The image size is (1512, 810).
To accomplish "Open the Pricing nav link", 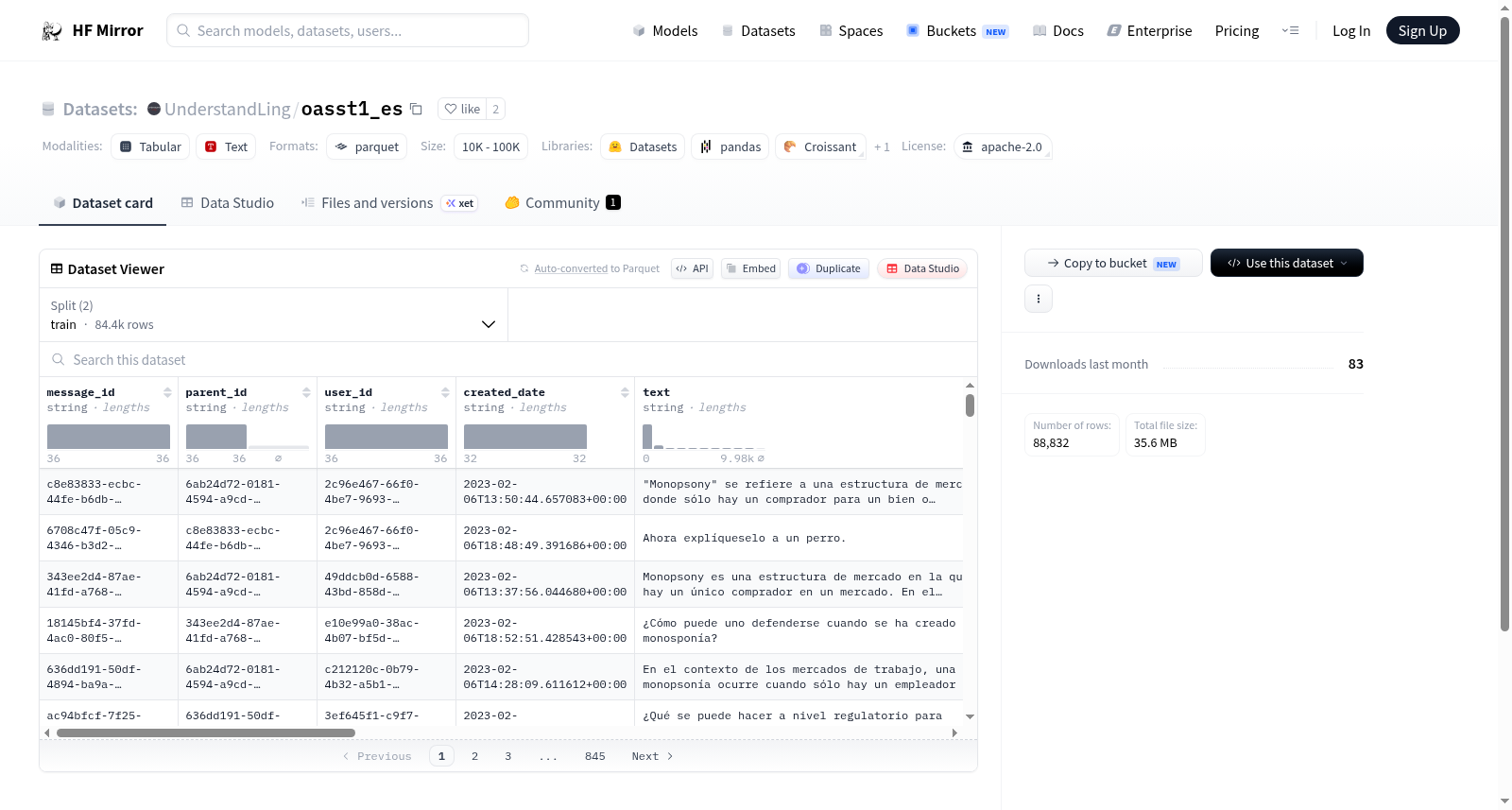I will pyautogui.click(x=1236, y=30).
